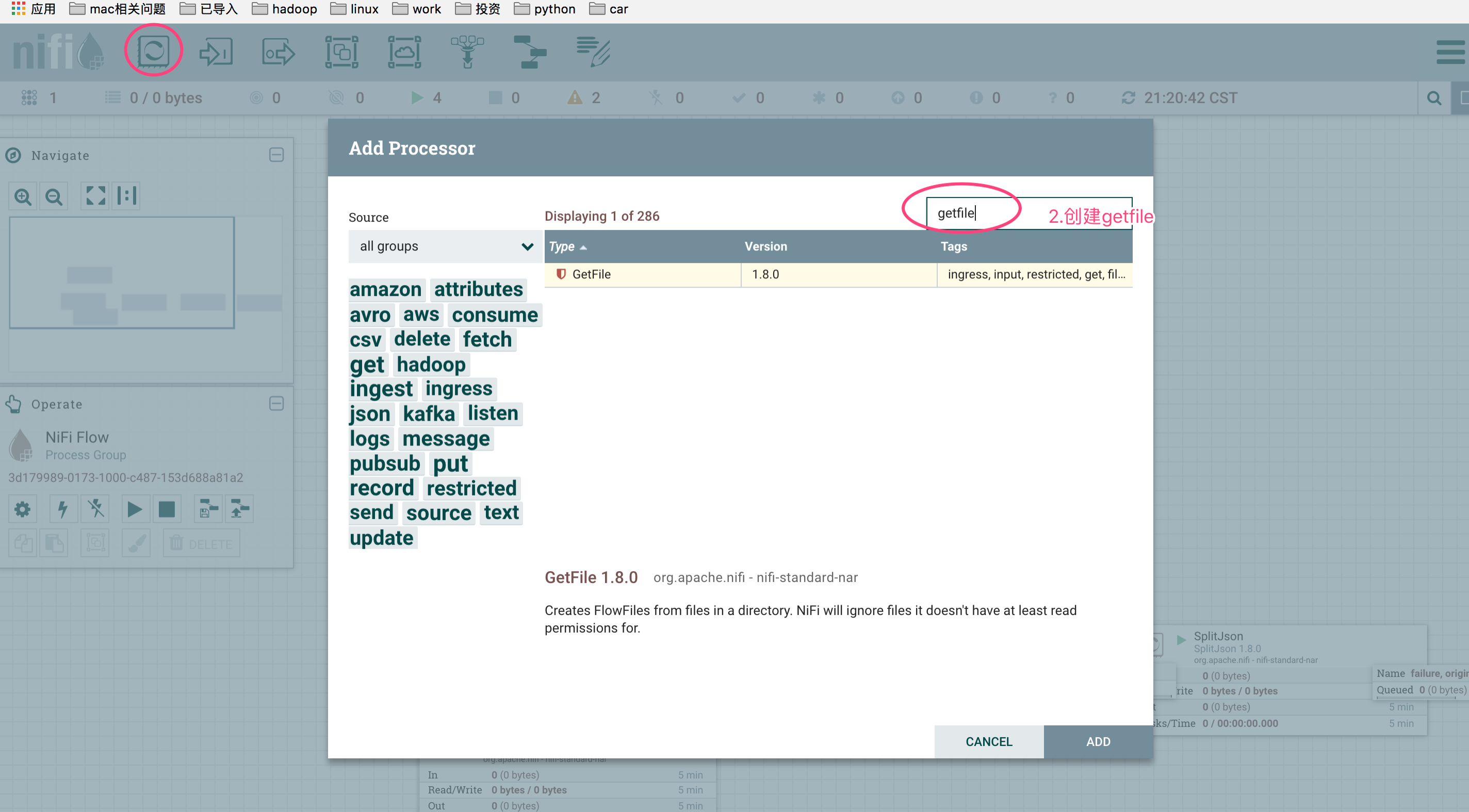The height and width of the screenshot is (812, 1469).
Task: Click the birdseye navigation thumbnail
Action: (145, 293)
